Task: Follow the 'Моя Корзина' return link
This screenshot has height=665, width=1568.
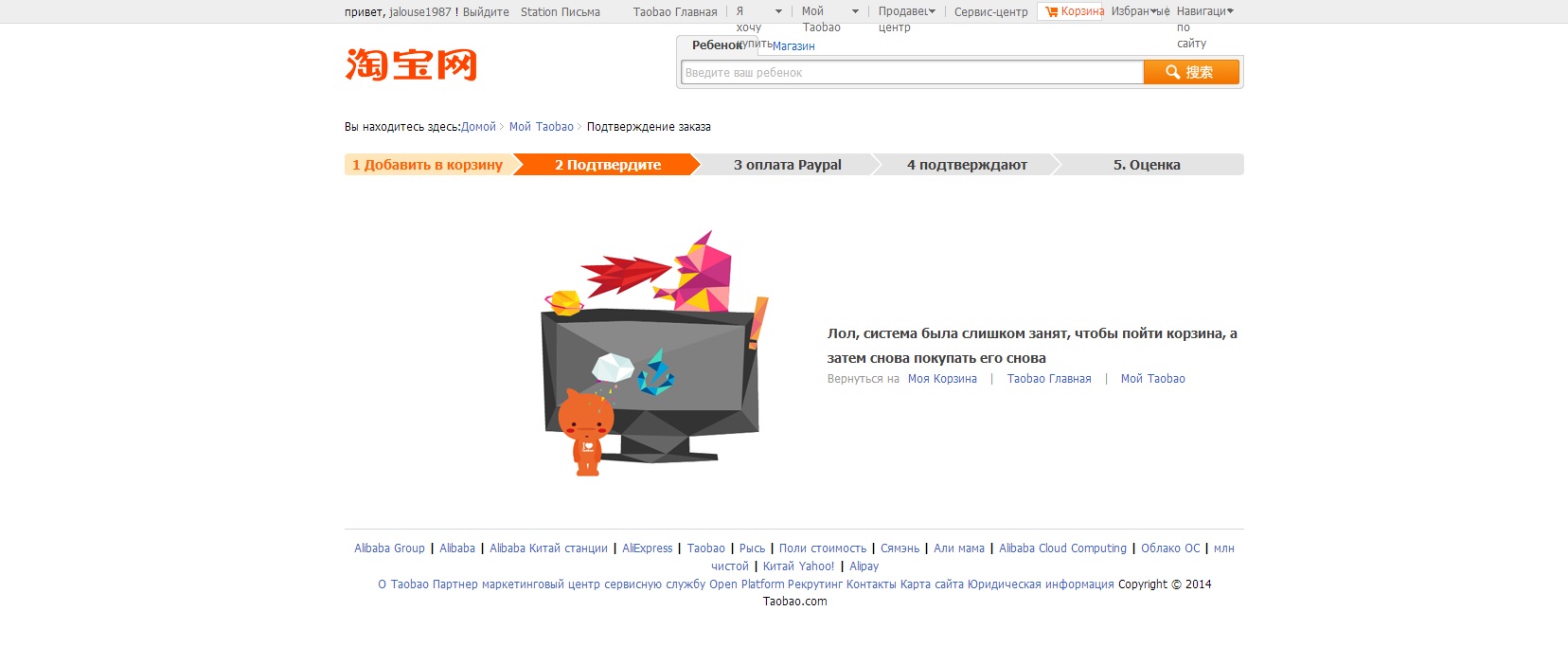Action: point(942,379)
